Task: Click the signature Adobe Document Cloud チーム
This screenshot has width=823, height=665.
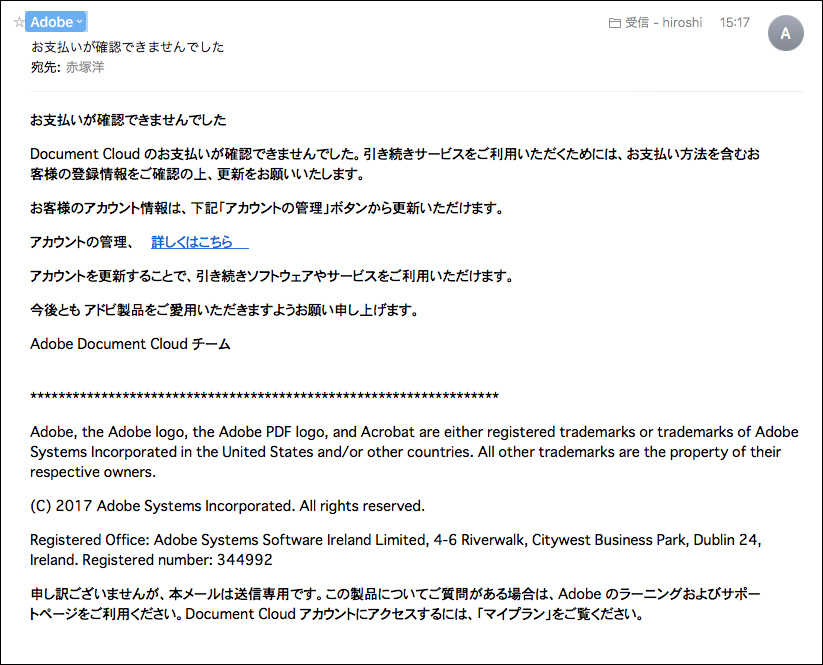Action: 130,344
